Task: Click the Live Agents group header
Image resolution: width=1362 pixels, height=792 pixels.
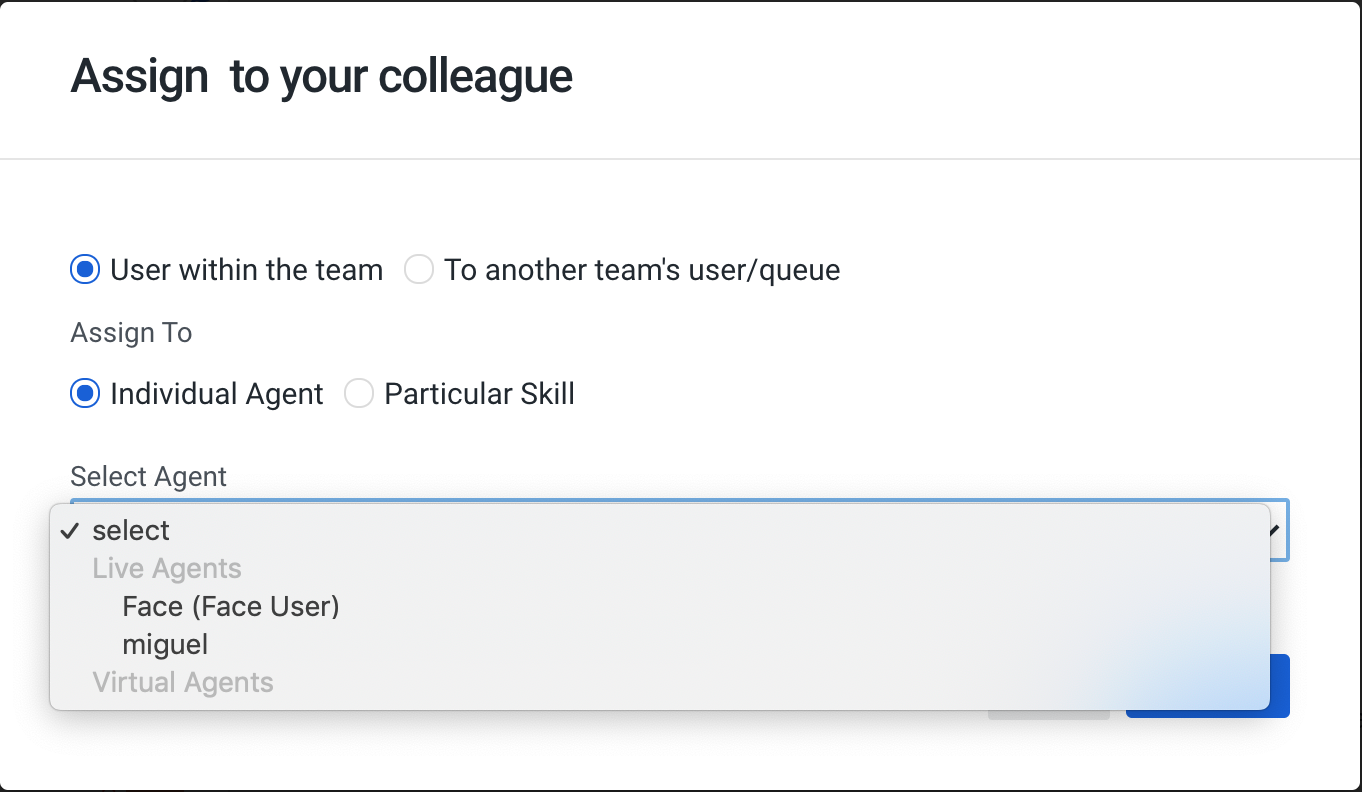Action: coord(167,568)
